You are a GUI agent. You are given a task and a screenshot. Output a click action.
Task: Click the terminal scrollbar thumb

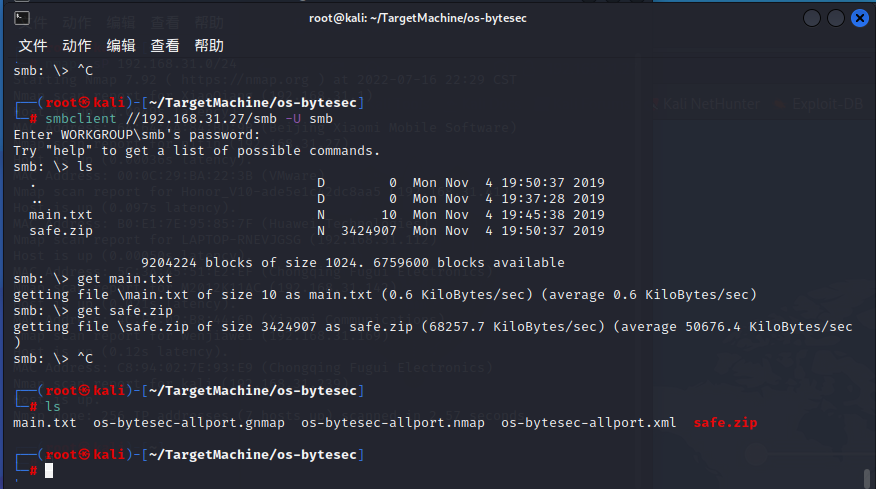tap(867, 478)
